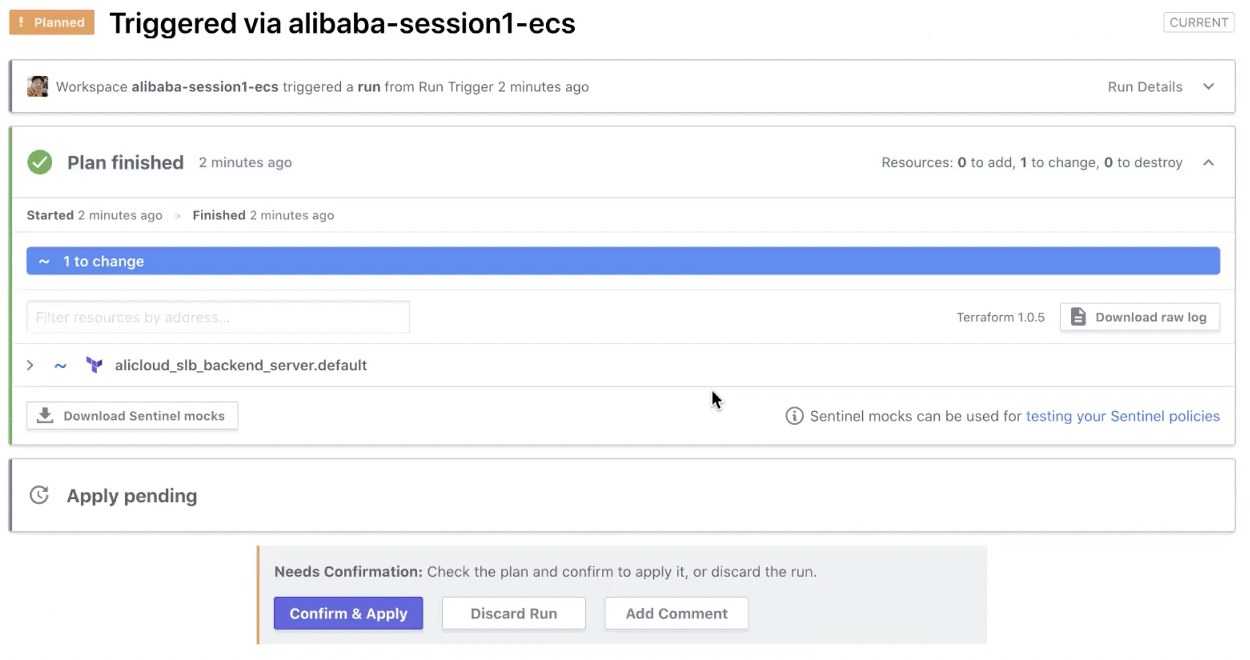
Task: Select the CURRENT badge at top right
Action: point(1198,21)
